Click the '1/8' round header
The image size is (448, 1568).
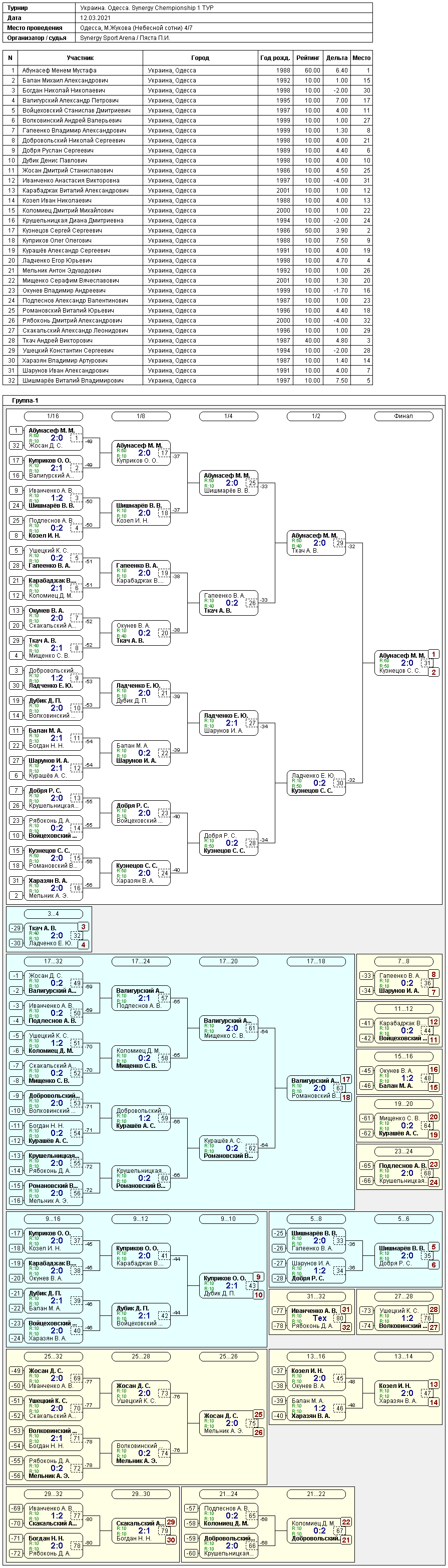141,416
